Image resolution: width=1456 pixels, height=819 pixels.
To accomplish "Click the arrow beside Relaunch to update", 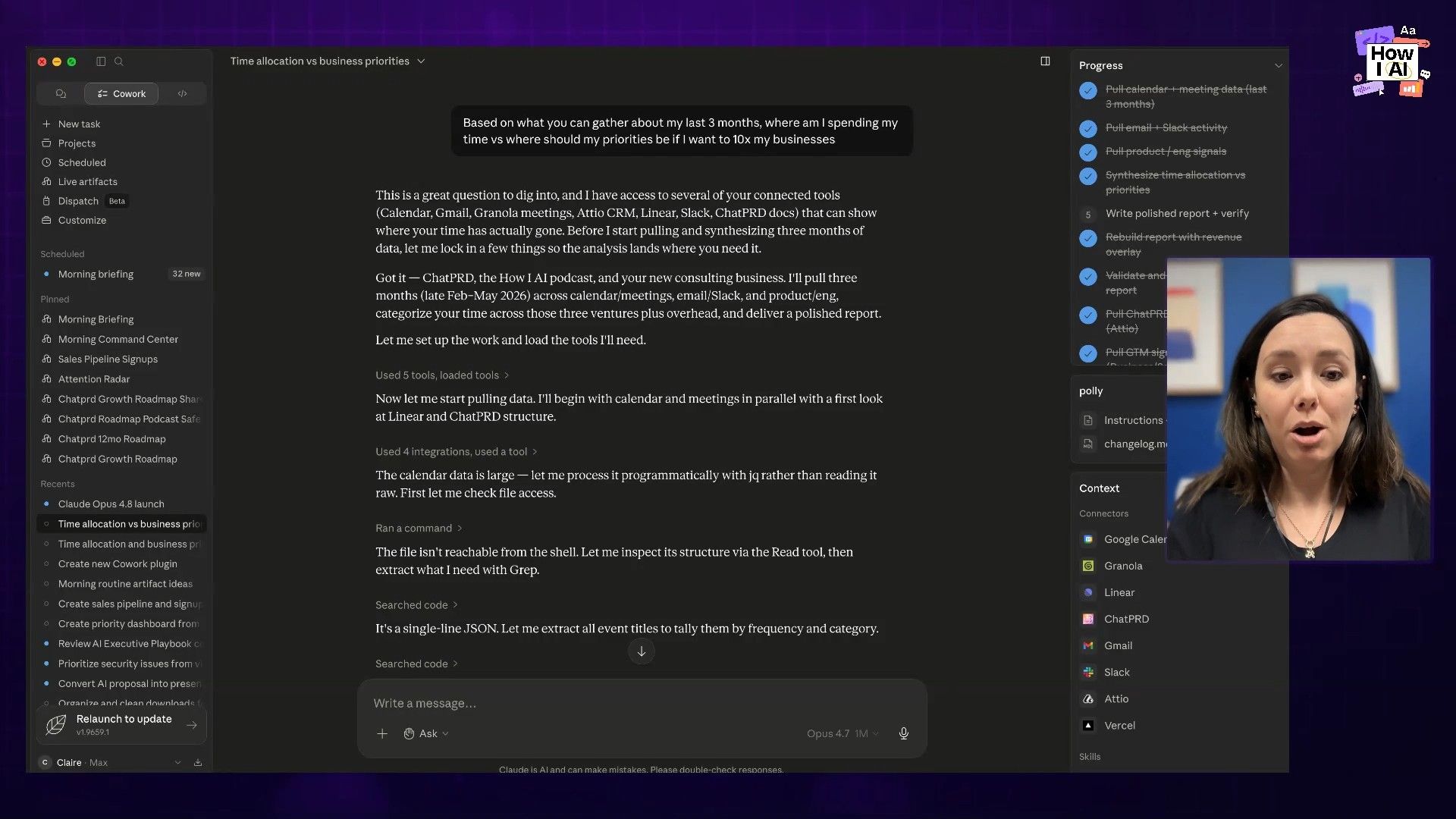I will tap(192, 726).
